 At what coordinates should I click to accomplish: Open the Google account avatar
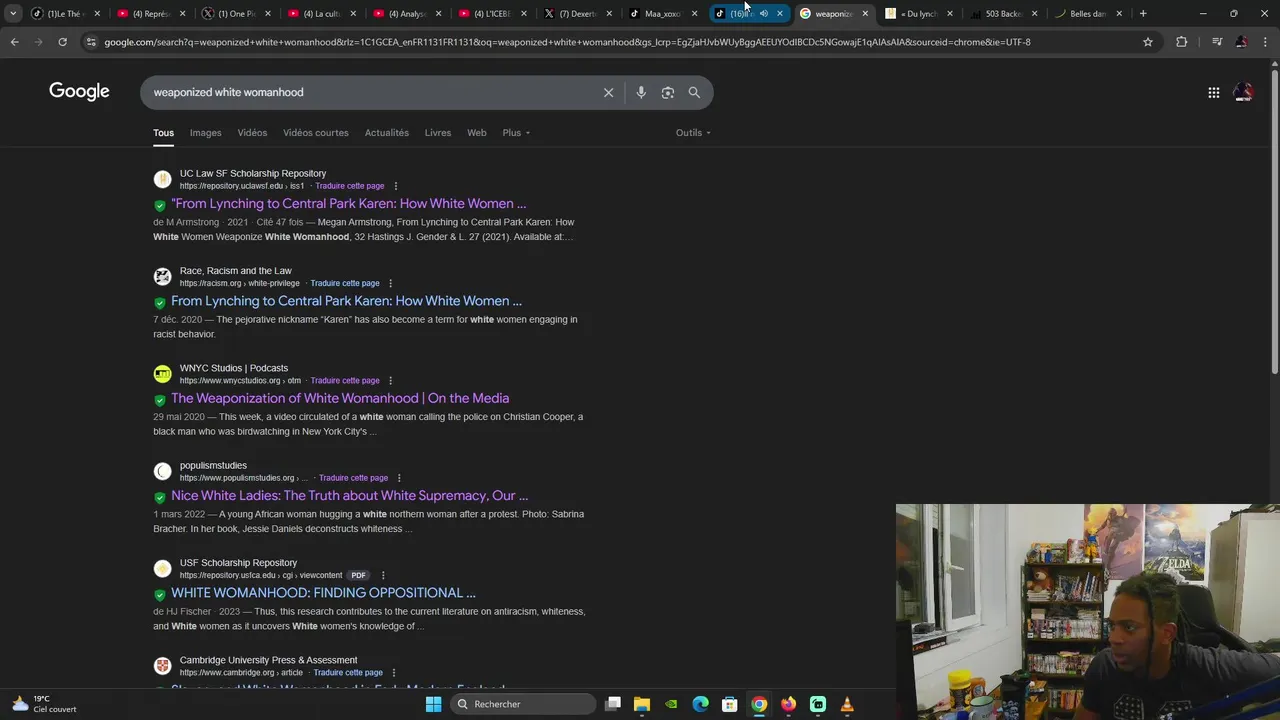click(x=1243, y=92)
